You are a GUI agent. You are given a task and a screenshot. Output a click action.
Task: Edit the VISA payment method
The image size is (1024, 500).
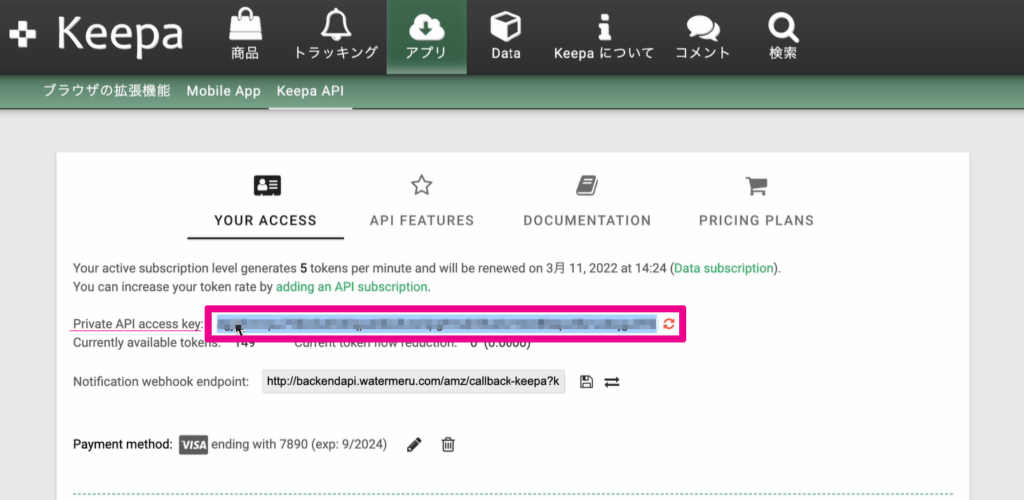(414, 444)
